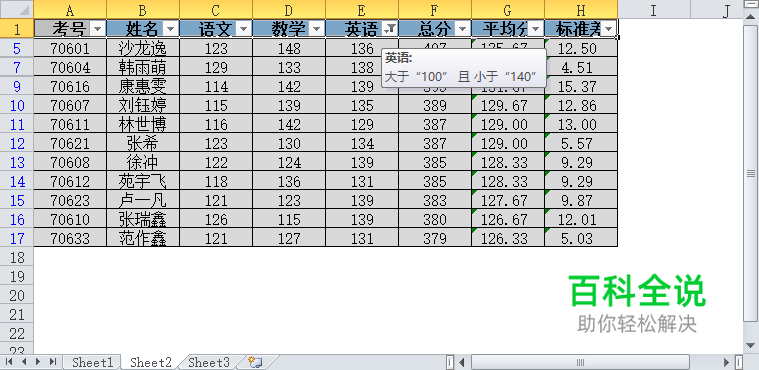759x370 pixels.
Task: Switch to the Sheet3 tab
Action: tap(209, 362)
